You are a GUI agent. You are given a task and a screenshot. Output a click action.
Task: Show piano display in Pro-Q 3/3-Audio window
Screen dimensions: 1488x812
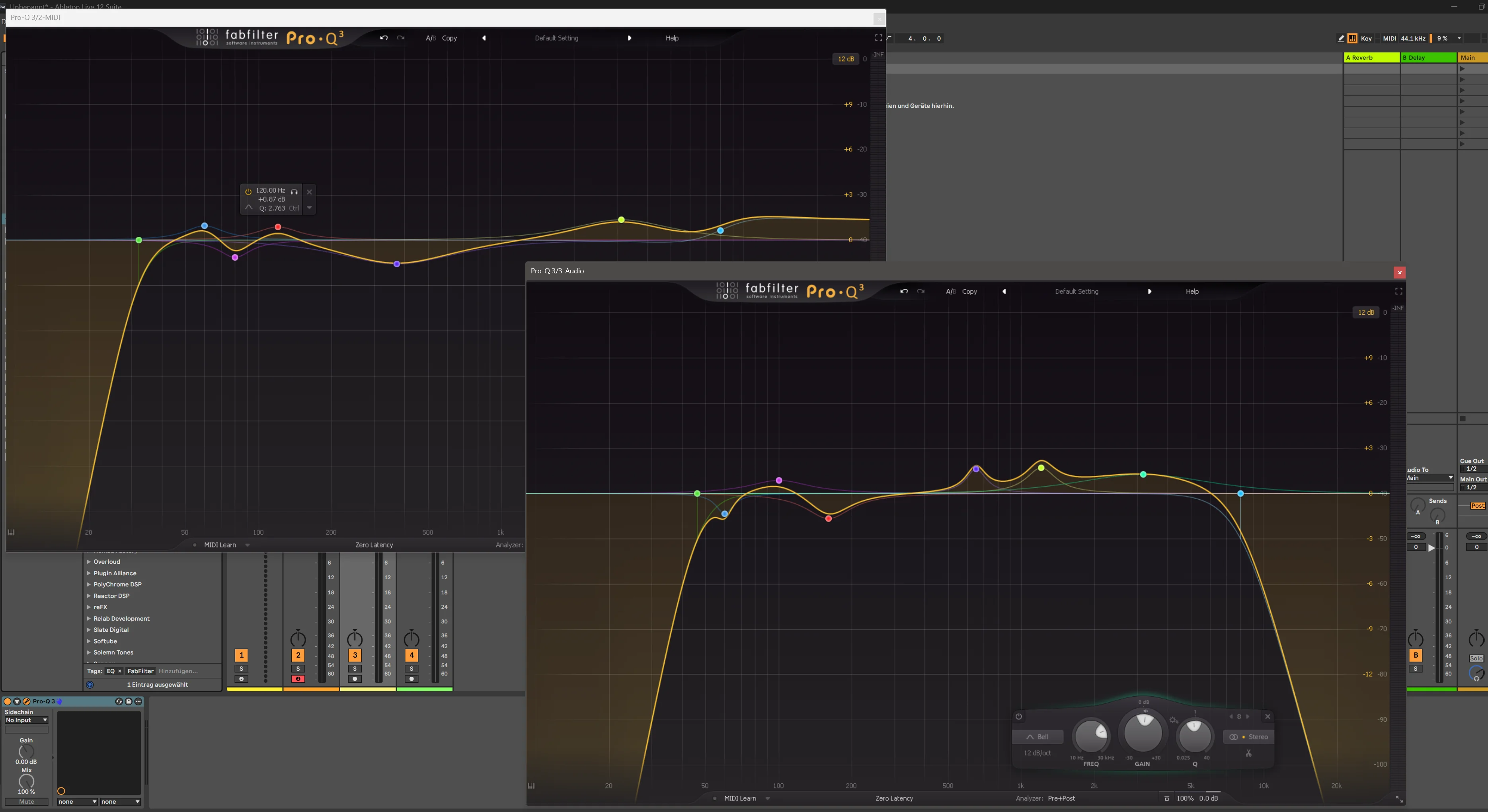531,785
